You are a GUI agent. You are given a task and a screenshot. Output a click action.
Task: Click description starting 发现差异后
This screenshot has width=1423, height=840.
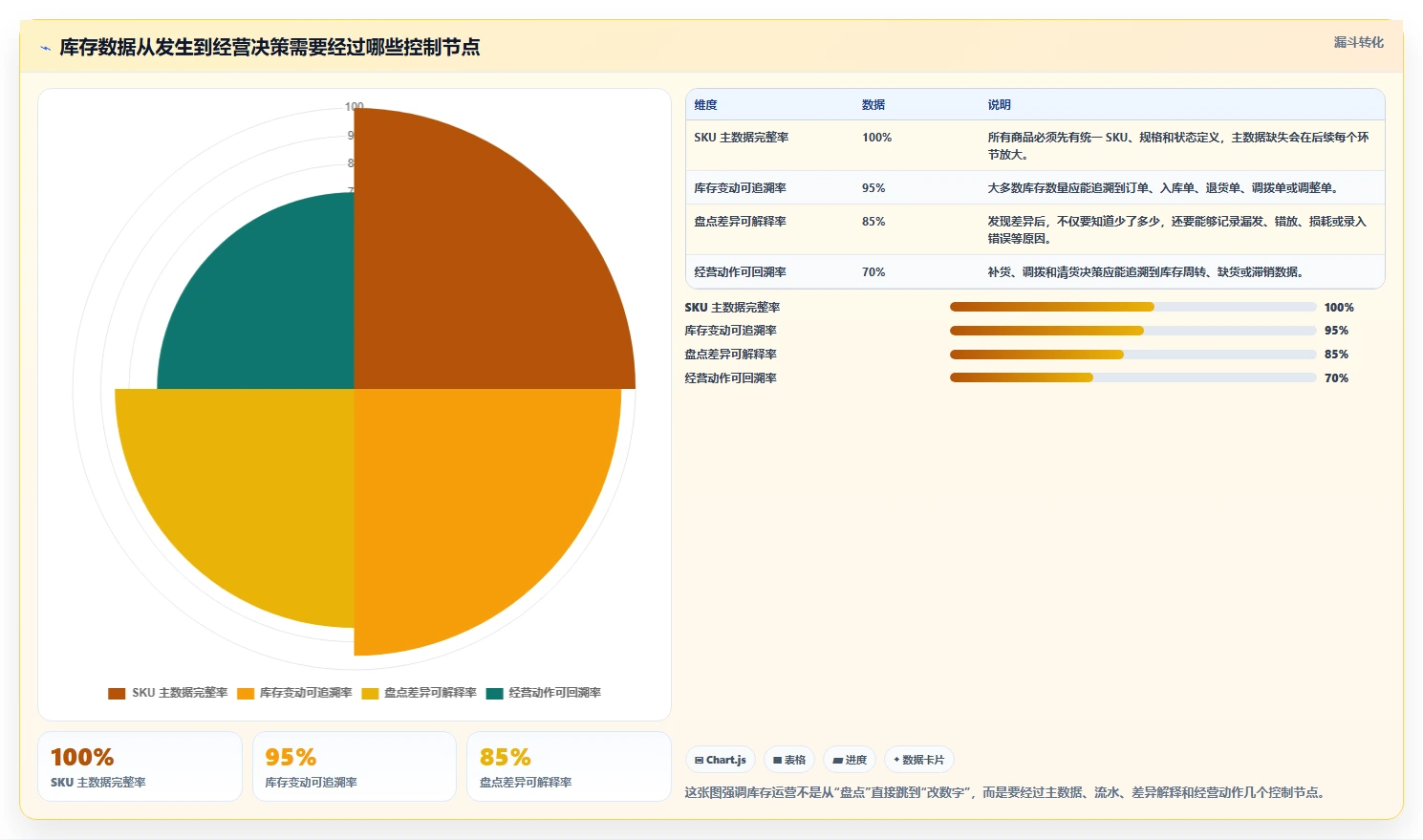(1177, 230)
